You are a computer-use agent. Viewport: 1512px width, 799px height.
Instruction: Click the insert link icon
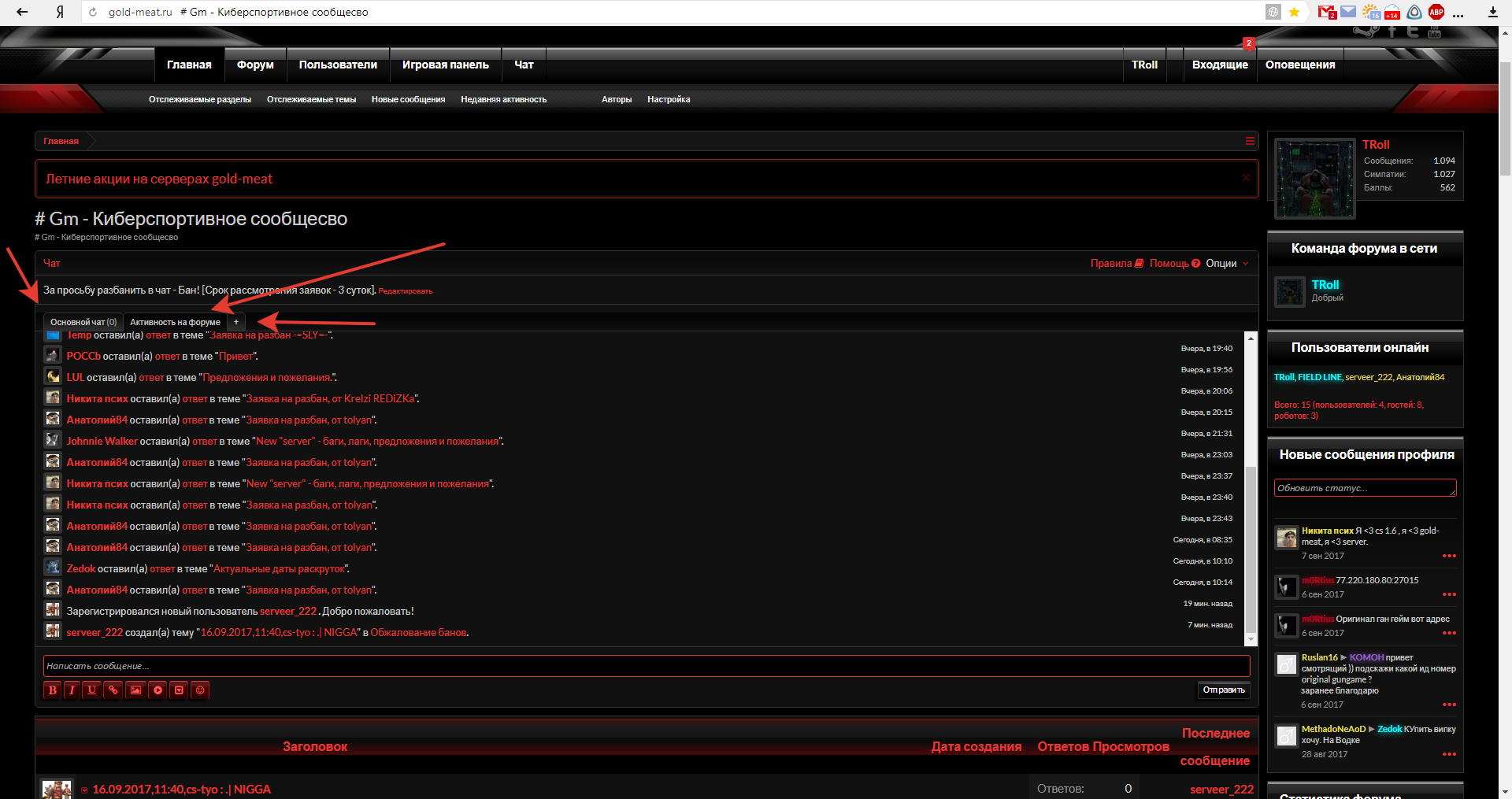point(113,690)
